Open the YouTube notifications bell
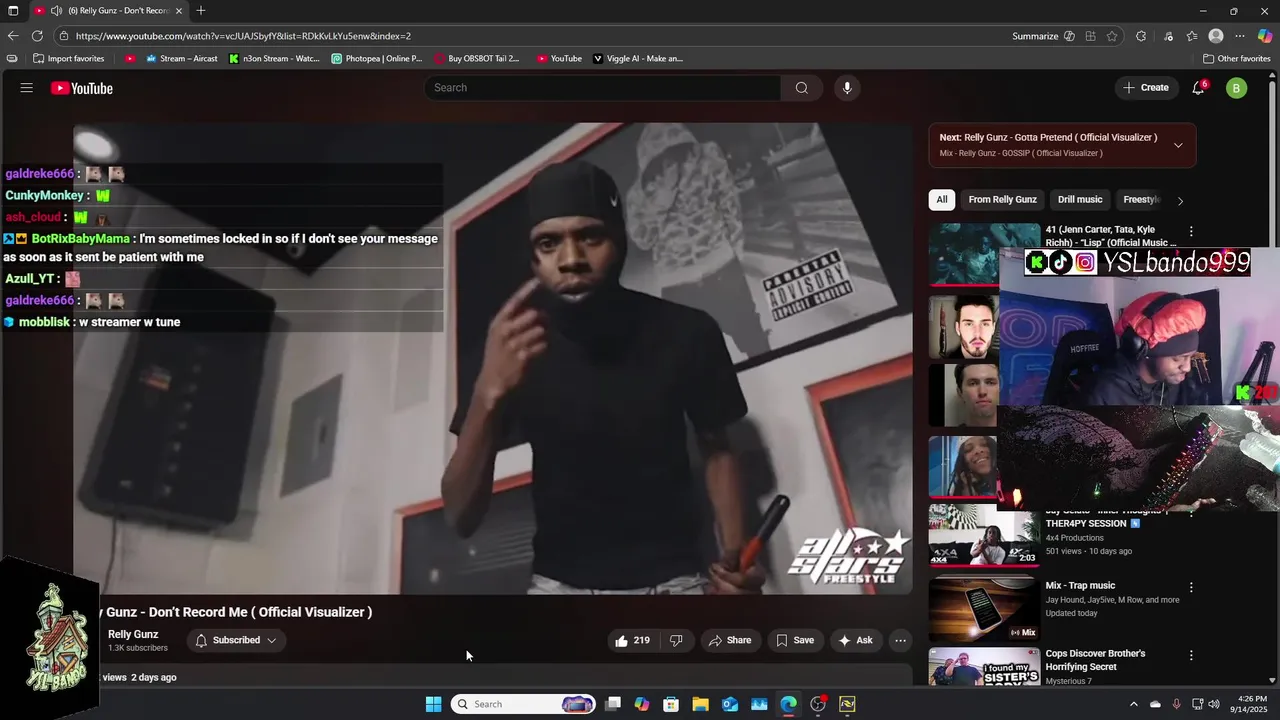Viewport: 1280px width, 720px height. coord(1198,88)
